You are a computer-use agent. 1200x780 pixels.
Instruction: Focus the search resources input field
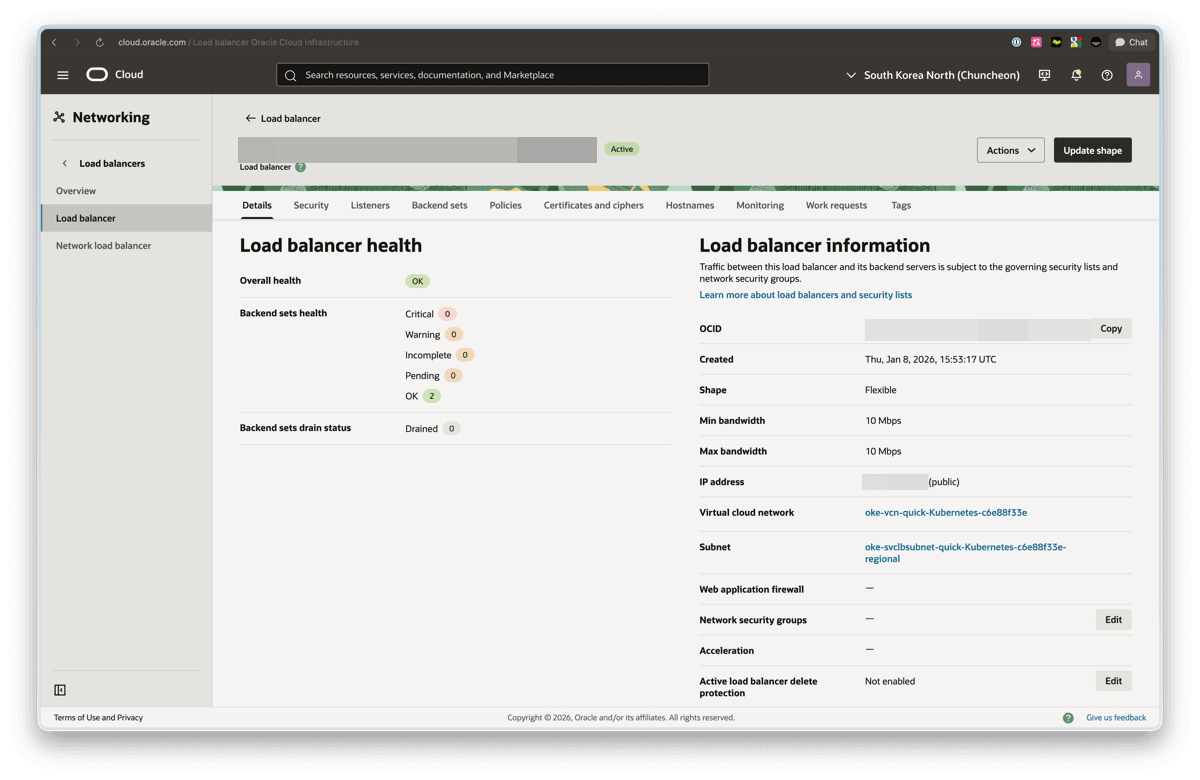[x=492, y=75]
